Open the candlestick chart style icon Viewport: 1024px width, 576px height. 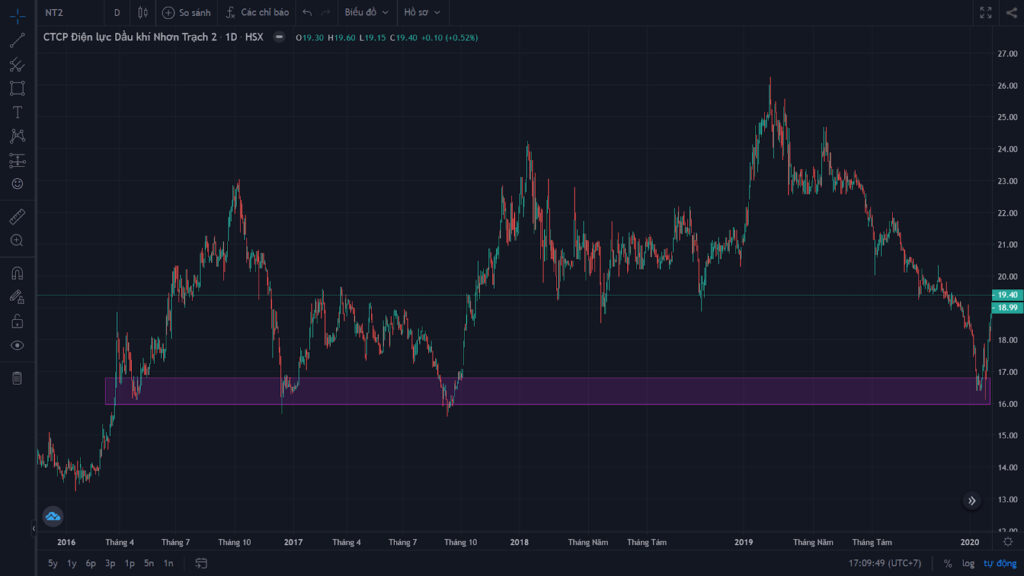click(142, 12)
